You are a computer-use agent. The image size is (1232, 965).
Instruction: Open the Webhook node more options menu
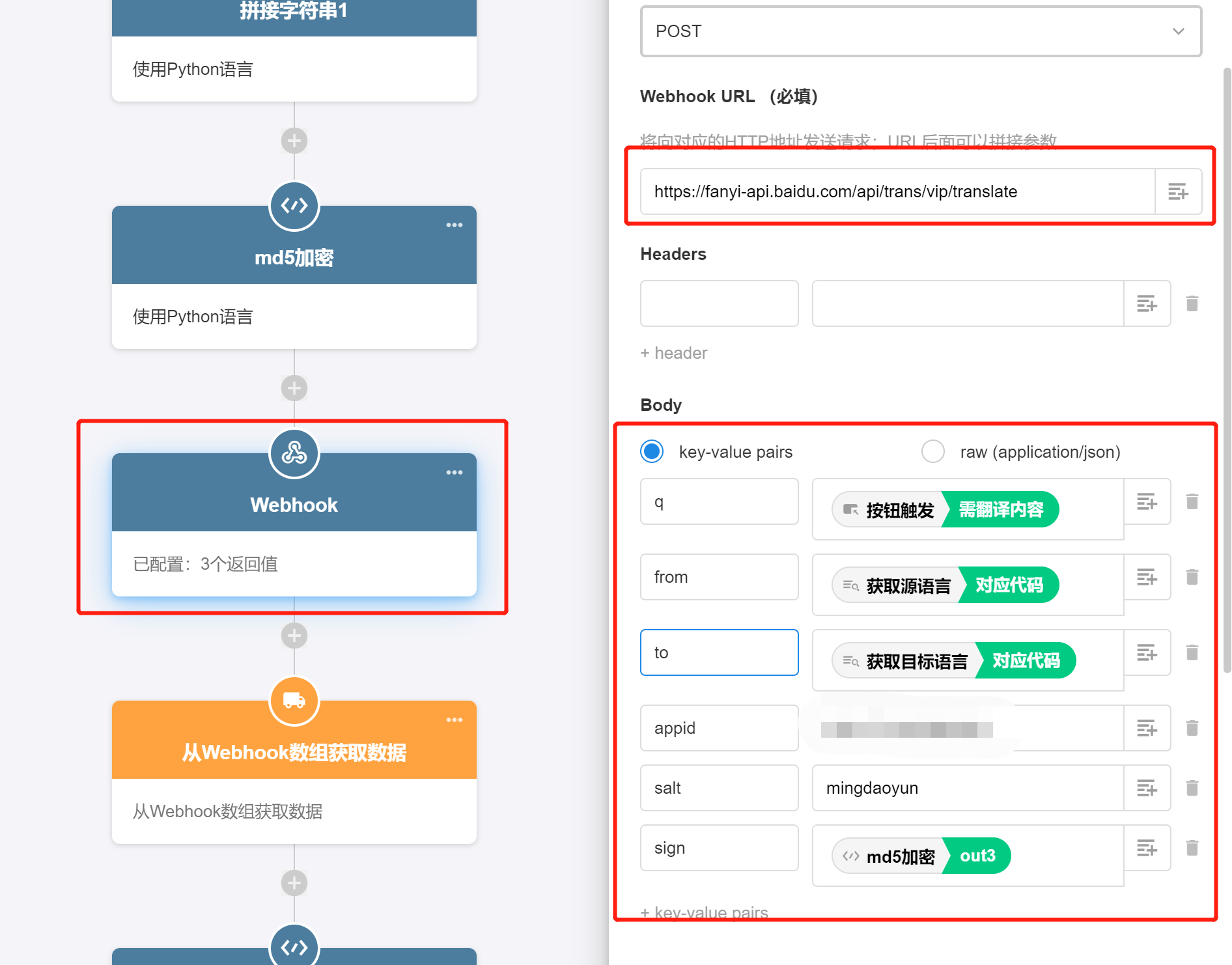(x=455, y=473)
